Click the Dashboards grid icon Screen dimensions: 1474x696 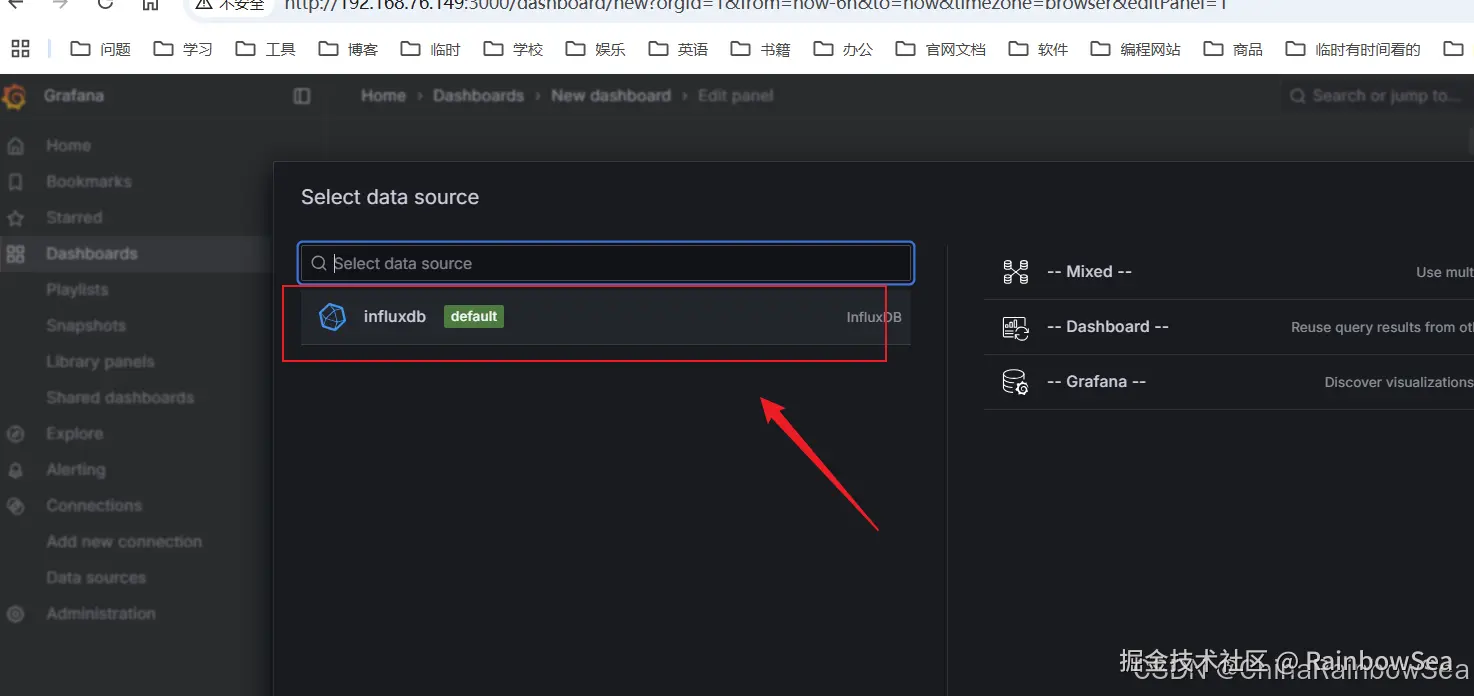tap(15, 254)
